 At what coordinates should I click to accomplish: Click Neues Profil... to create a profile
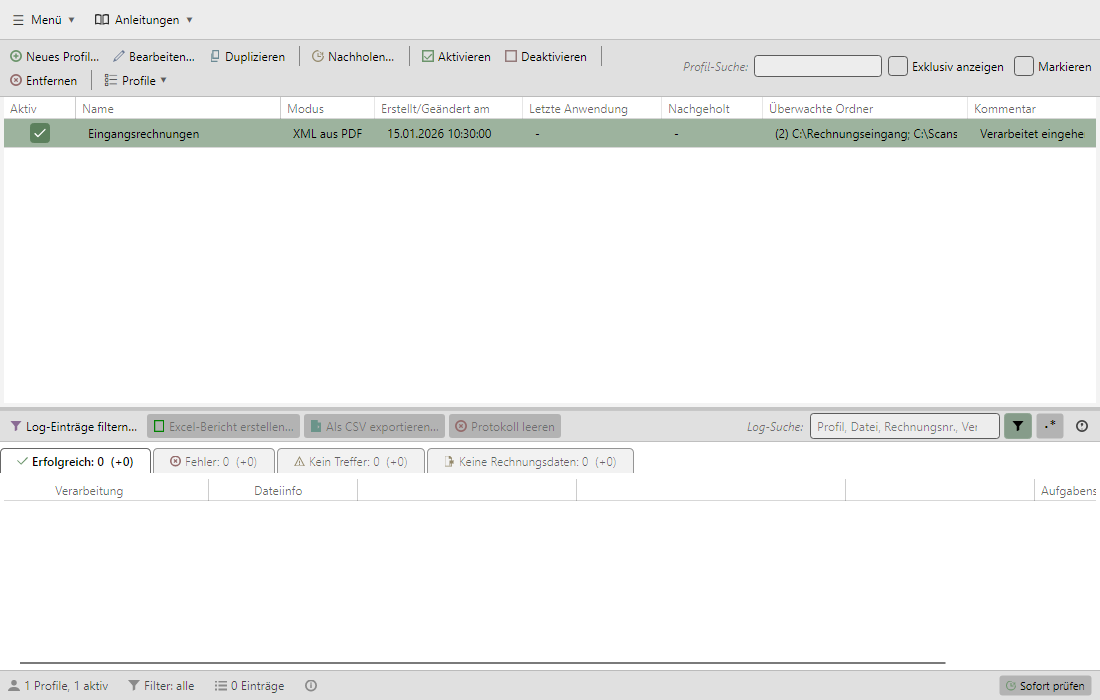point(54,57)
